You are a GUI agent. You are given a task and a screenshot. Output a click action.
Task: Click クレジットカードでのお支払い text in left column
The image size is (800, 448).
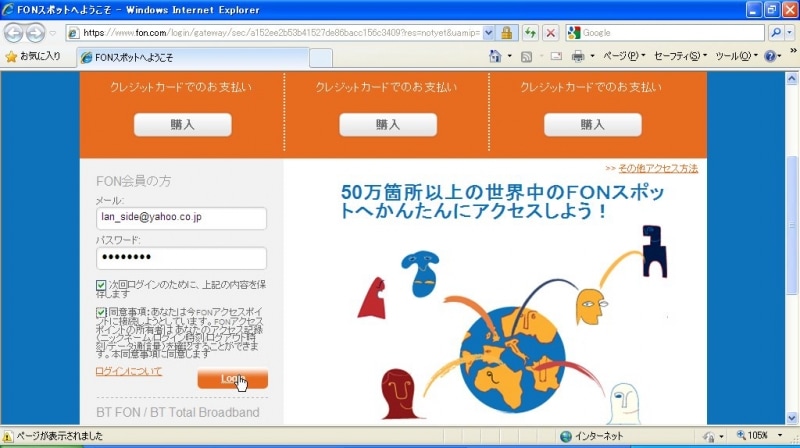tap(181, 87)
